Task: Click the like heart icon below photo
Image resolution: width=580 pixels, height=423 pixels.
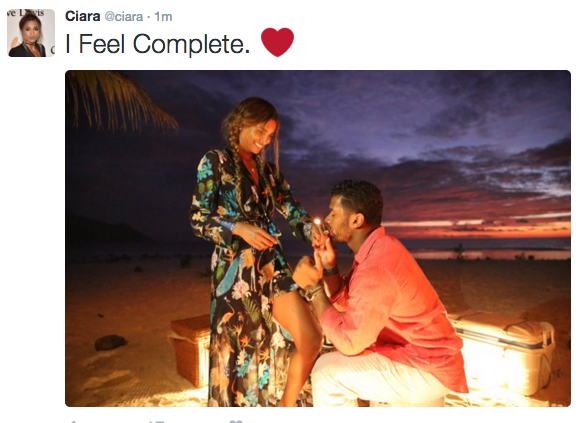Action: point(236,422)
